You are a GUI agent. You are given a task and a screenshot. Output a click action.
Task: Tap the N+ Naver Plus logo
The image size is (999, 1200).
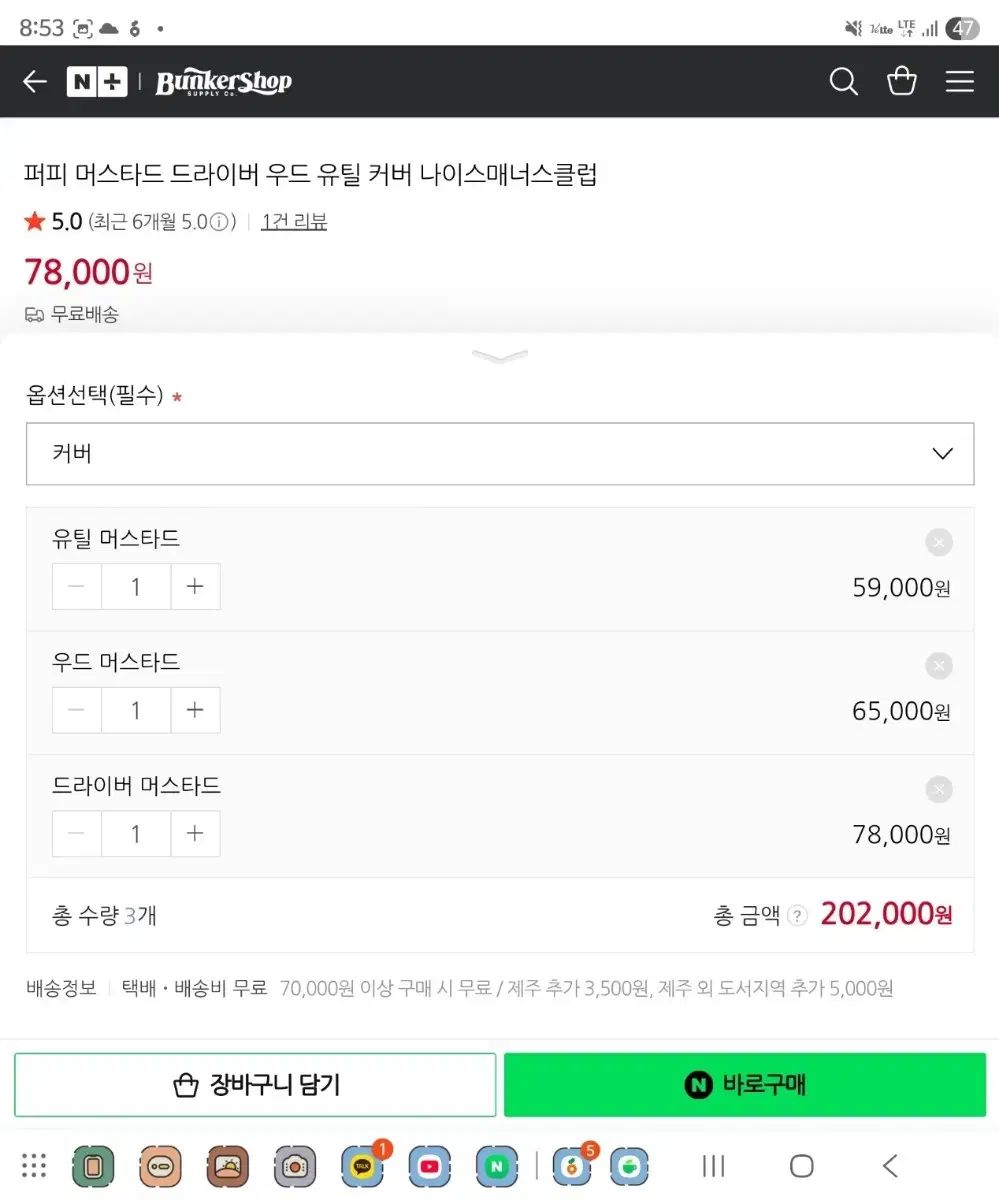[x=97, y=82]
